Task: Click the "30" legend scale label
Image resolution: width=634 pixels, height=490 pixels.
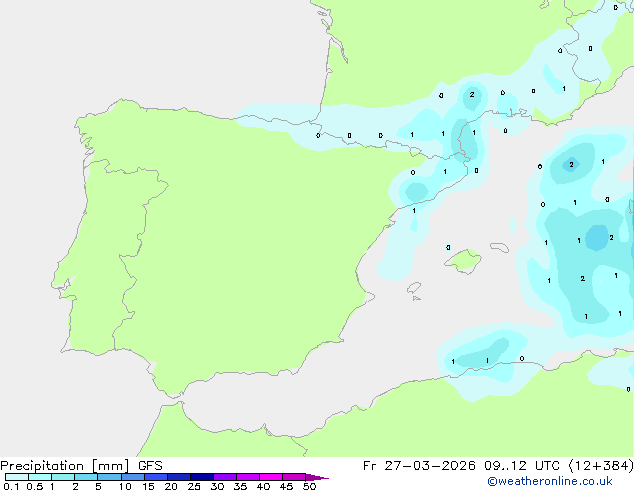Action: coord(217,486)
